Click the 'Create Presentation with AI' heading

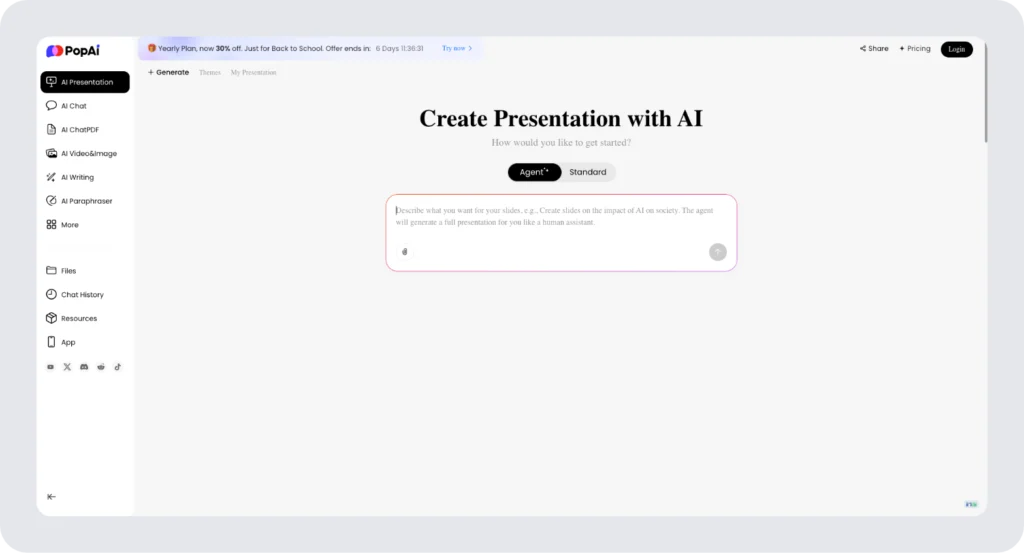click(561, 118)
